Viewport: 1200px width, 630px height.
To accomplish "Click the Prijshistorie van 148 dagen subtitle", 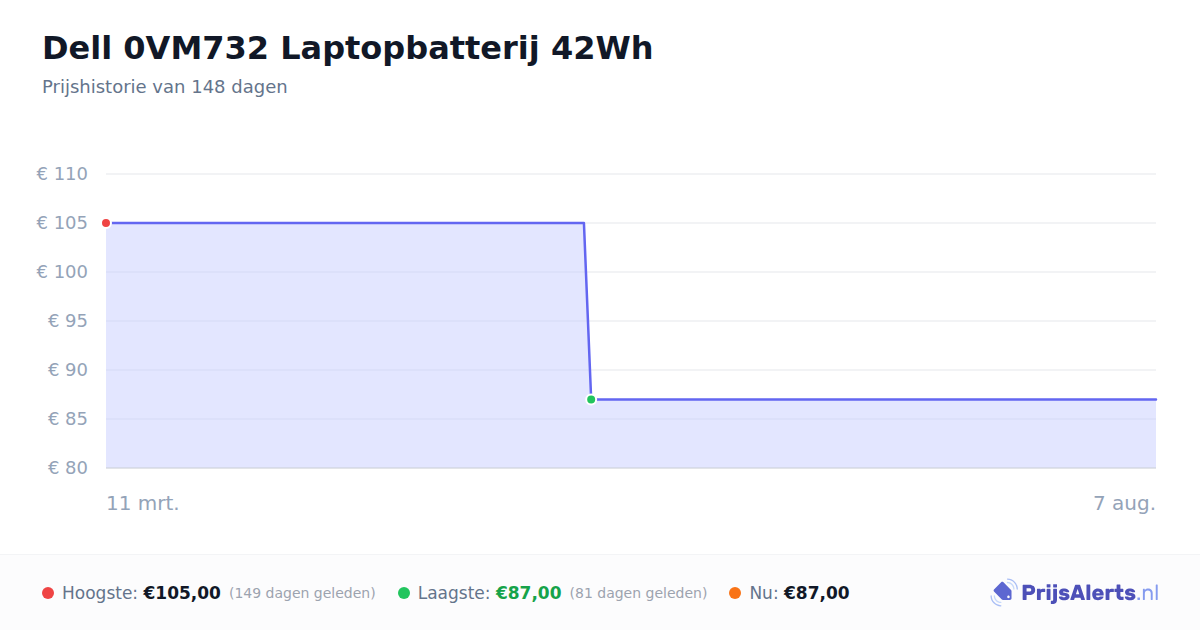I will coord(165,87).
